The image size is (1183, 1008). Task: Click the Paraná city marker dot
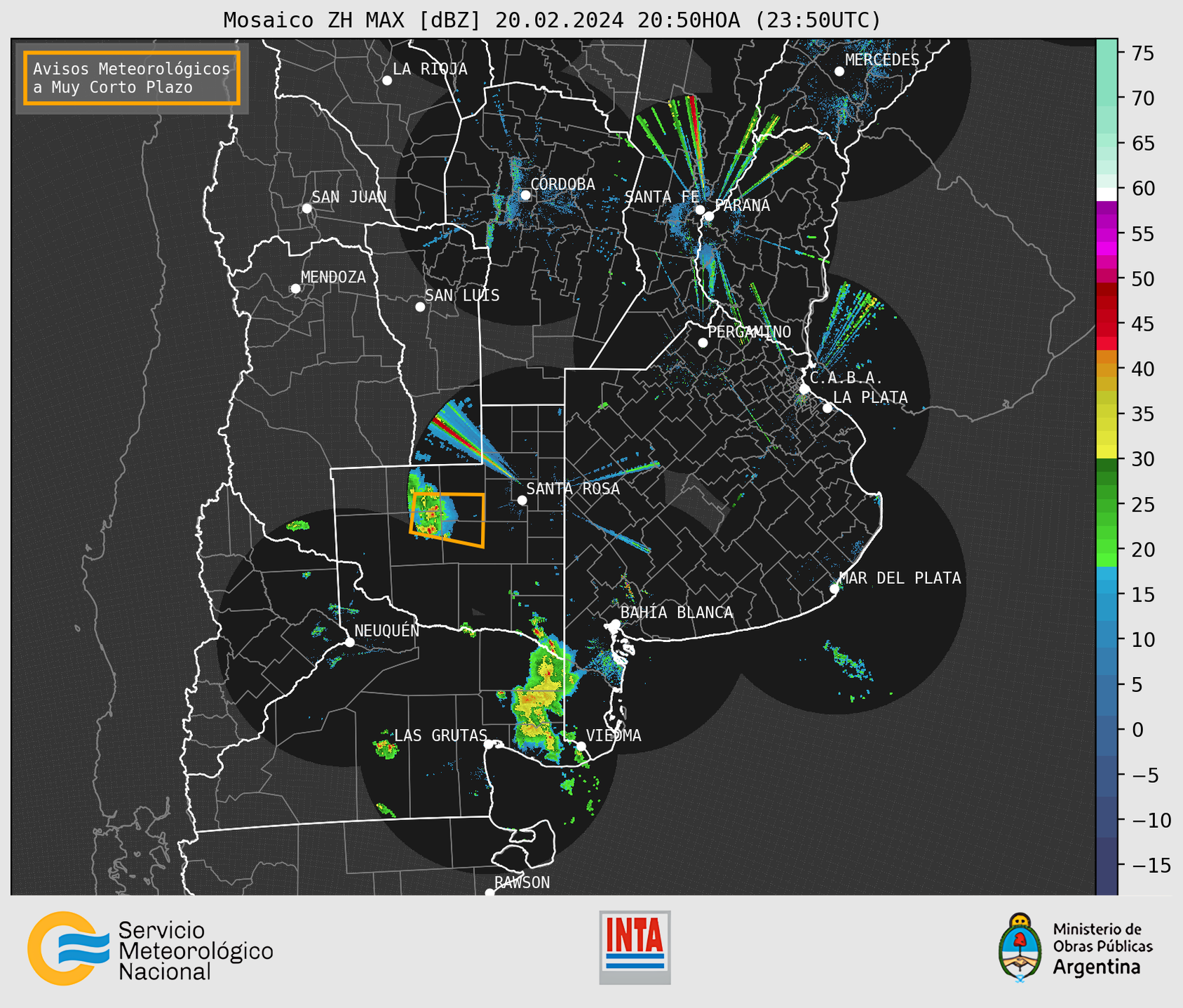click(x=709, y=216)
